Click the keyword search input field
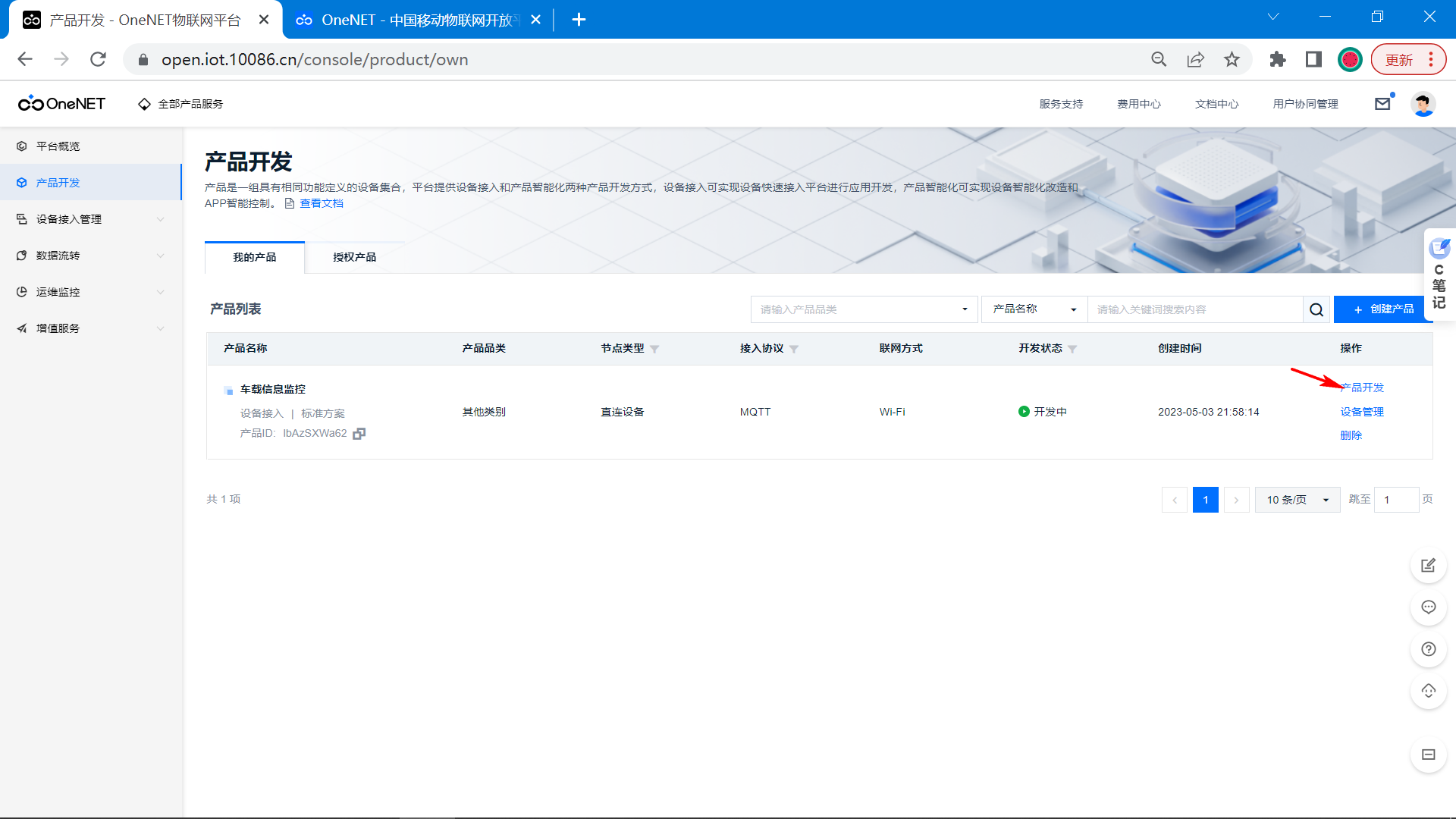The height and width of the screenshot is (819, 1456). point(1194,309)
